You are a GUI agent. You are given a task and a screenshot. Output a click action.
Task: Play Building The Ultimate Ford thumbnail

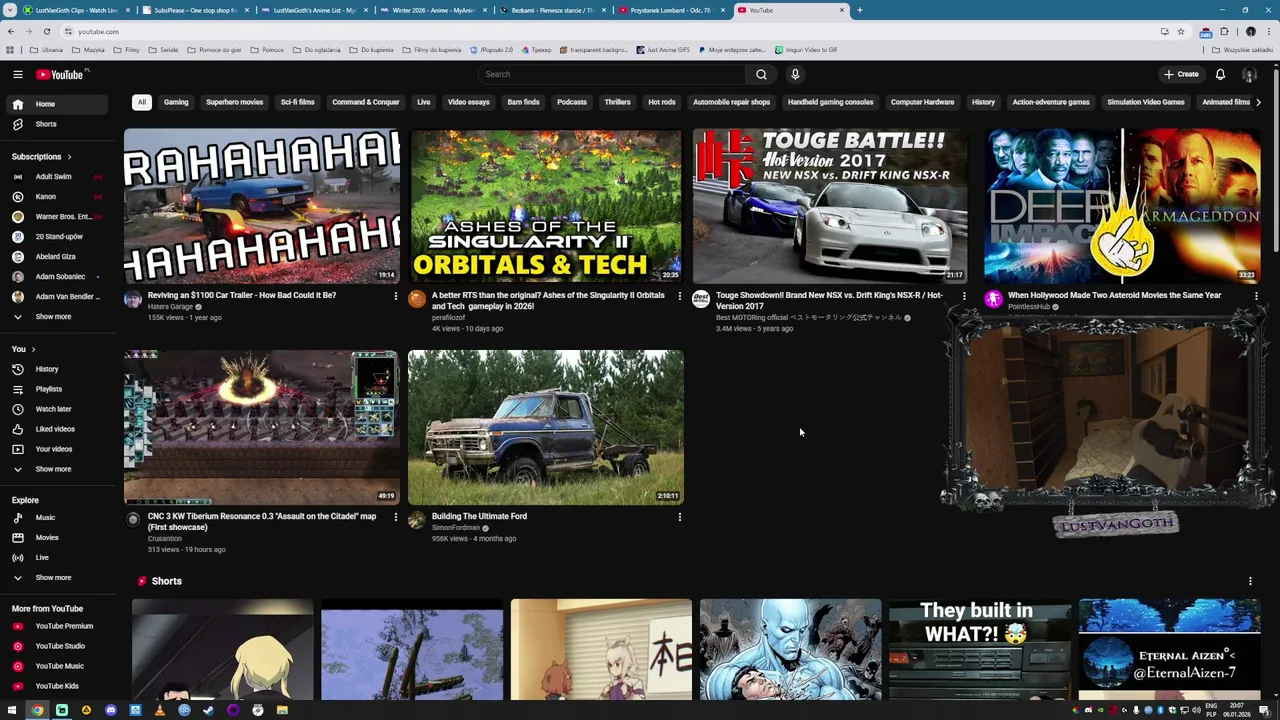(546, 427)
